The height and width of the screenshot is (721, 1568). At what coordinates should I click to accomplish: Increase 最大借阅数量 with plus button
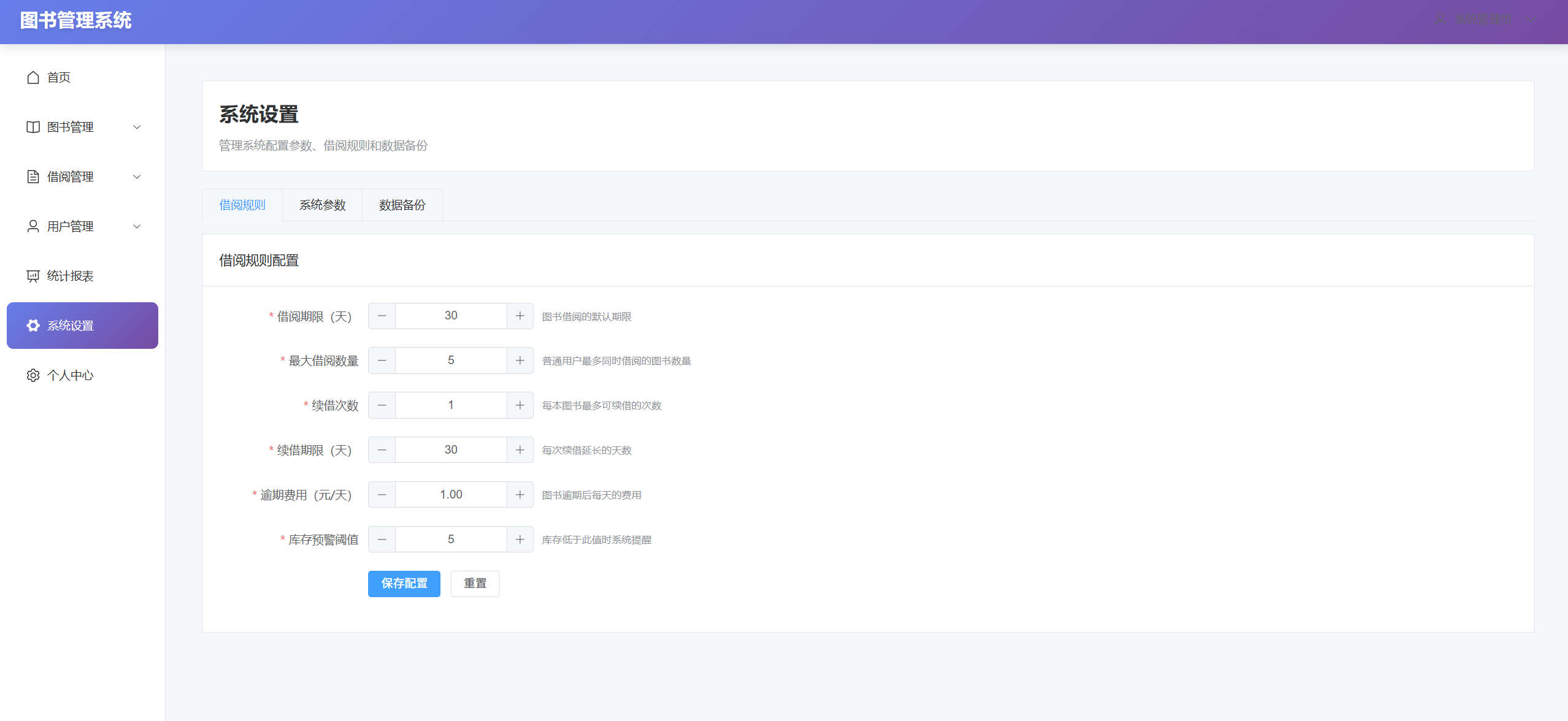520,360
